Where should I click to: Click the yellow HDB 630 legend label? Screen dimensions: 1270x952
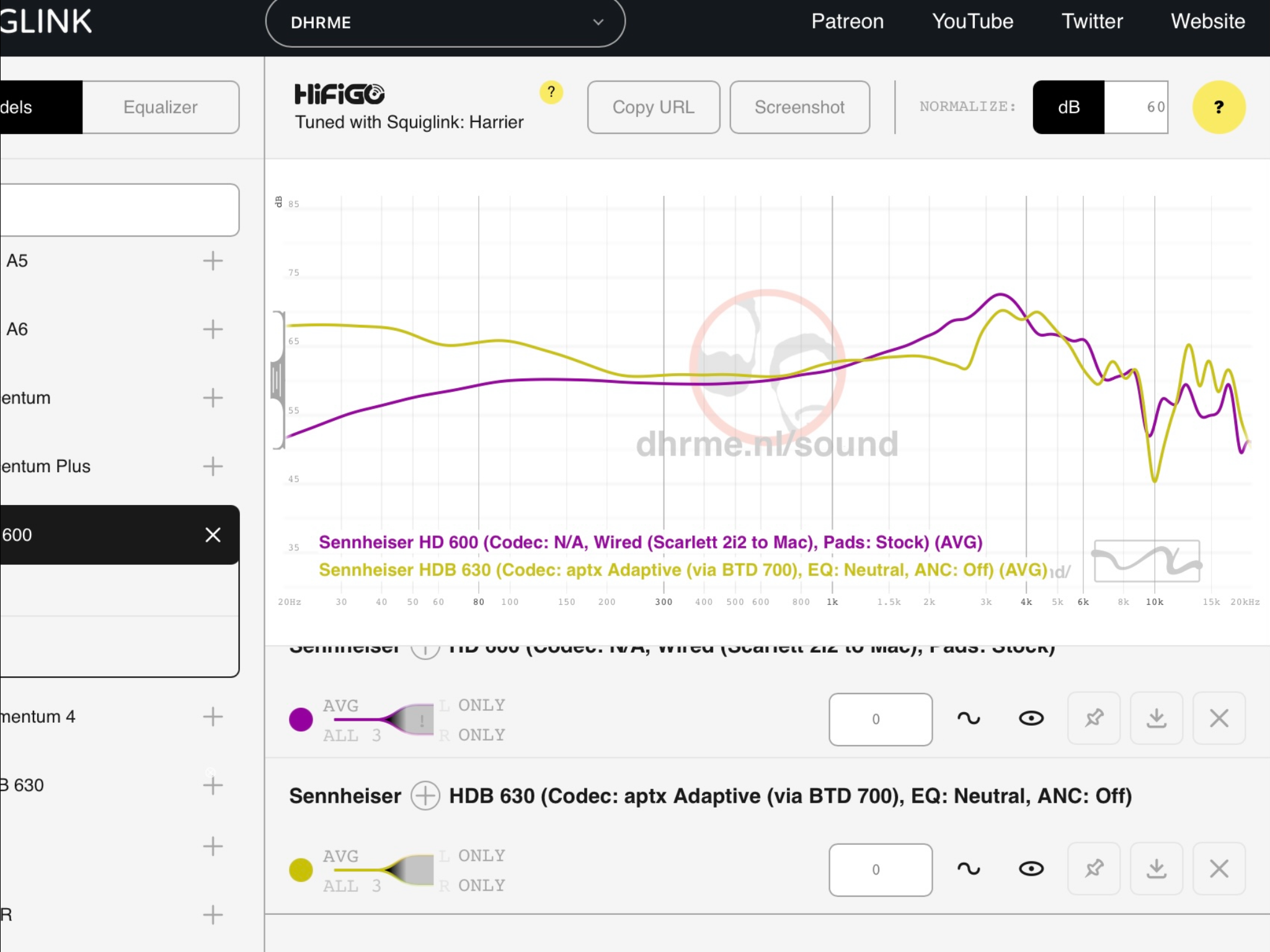tap(683, 570)
